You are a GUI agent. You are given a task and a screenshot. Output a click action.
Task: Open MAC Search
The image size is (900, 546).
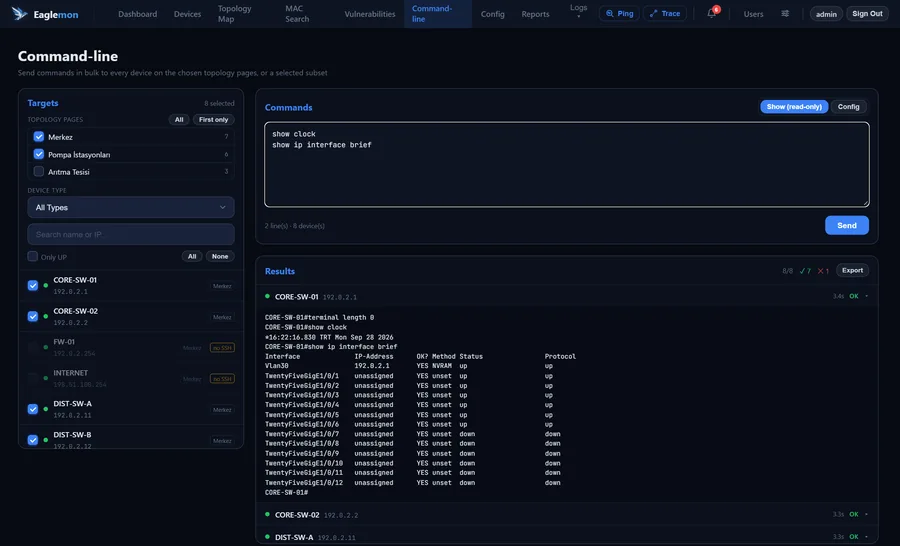coord(297,14)
